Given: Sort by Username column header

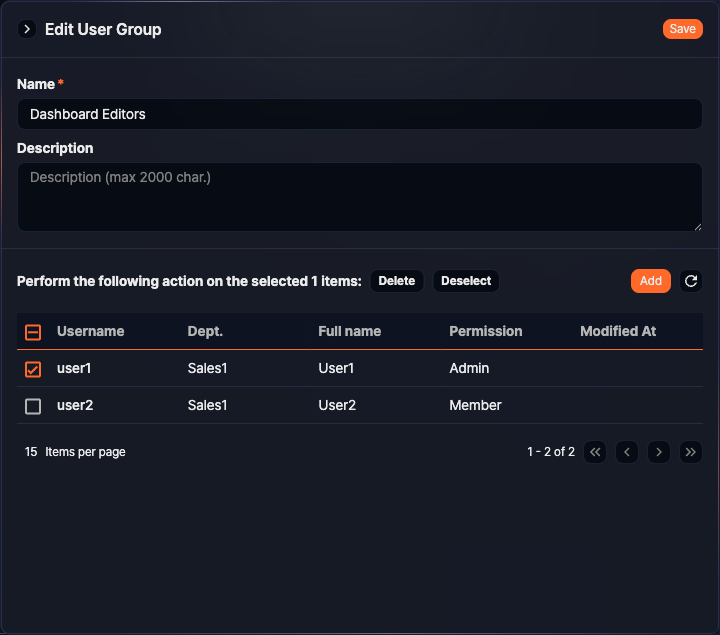Looking at the screenshot, I should pyautogui.click(x=90, y=331).
